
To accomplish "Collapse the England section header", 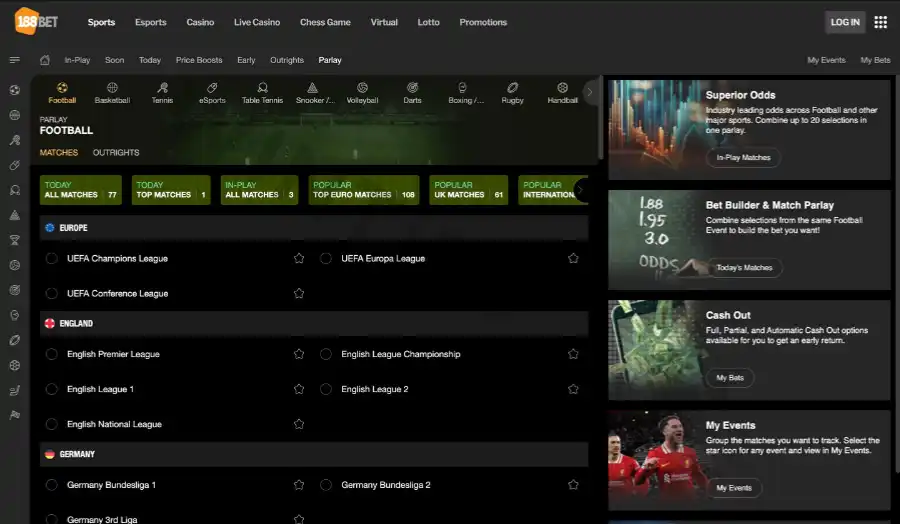I will click(314, 323).
